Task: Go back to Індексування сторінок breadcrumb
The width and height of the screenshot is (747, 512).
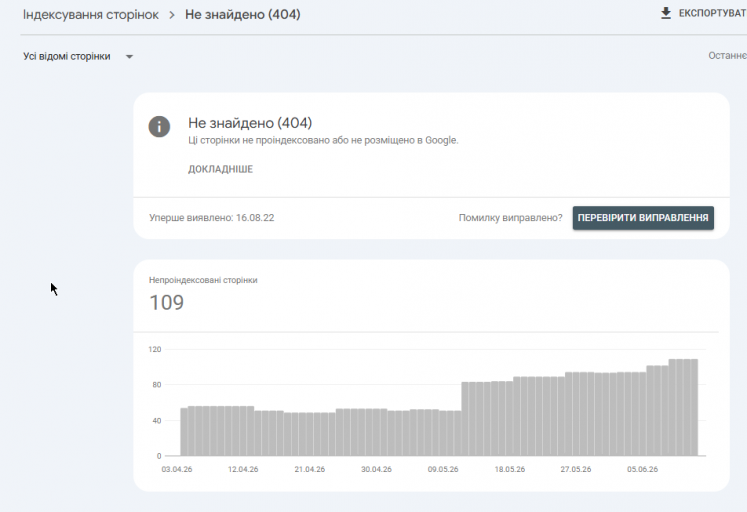Action: [91, 15]
